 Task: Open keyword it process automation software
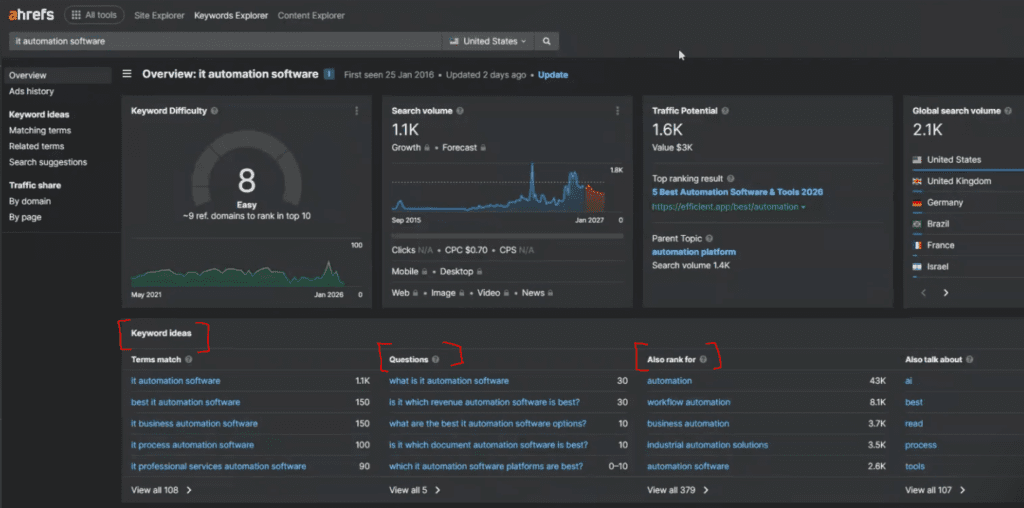(192, 445)
